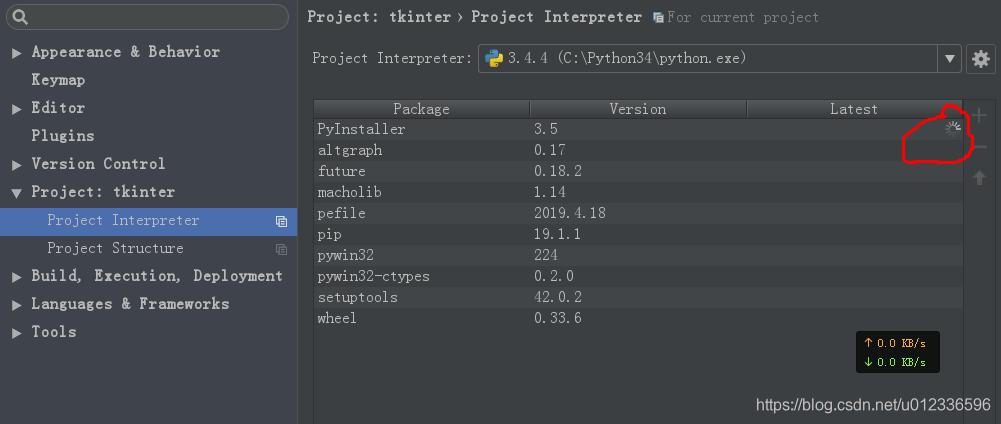This screenshot has width=1001, height=424.
Task: Click the copy icon beside Project Interpreter
Action: (281, 221)
